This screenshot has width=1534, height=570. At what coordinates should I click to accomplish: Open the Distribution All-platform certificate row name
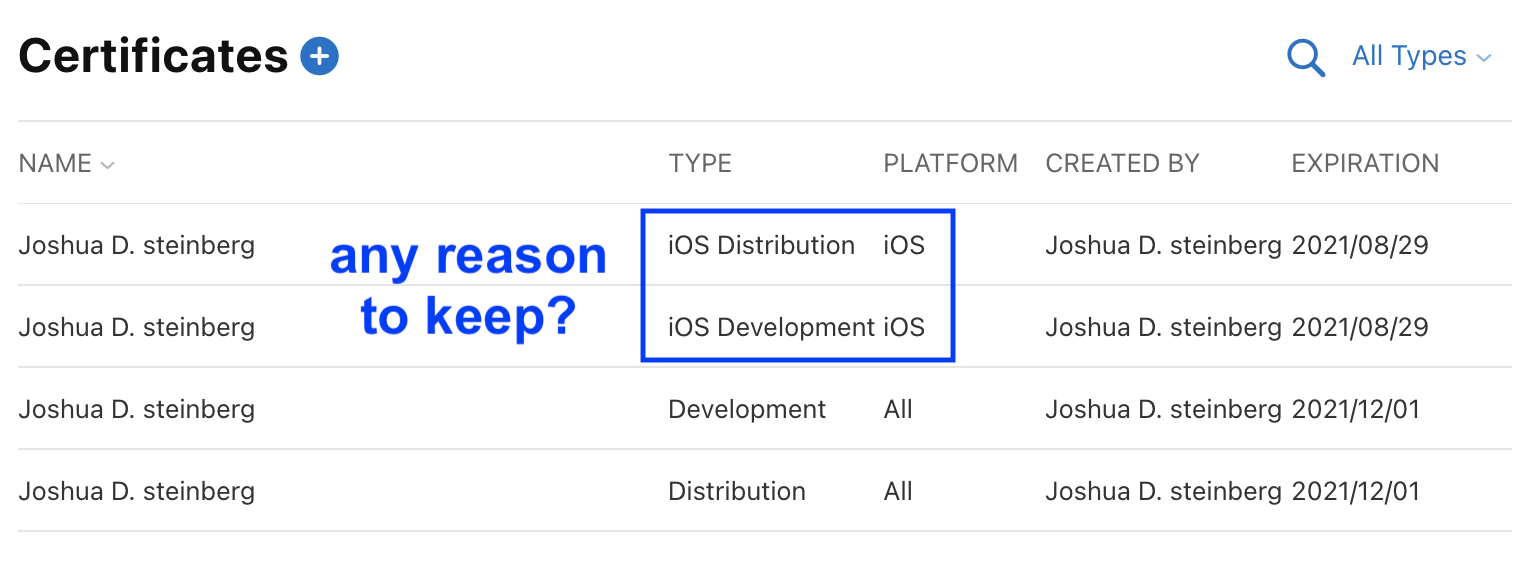pos(136,491)
